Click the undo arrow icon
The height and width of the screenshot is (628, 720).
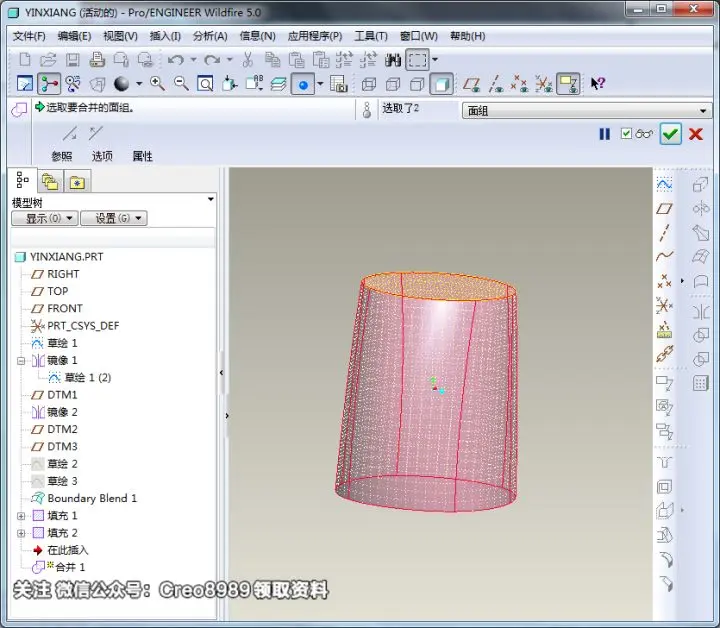175,60
